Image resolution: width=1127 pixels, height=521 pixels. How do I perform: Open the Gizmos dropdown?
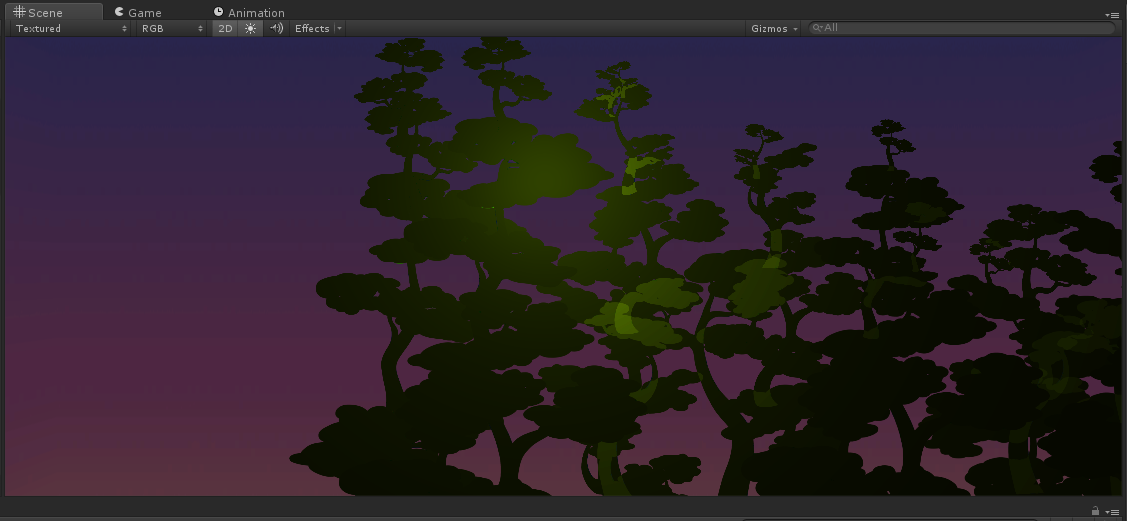(x=774, y=28)
